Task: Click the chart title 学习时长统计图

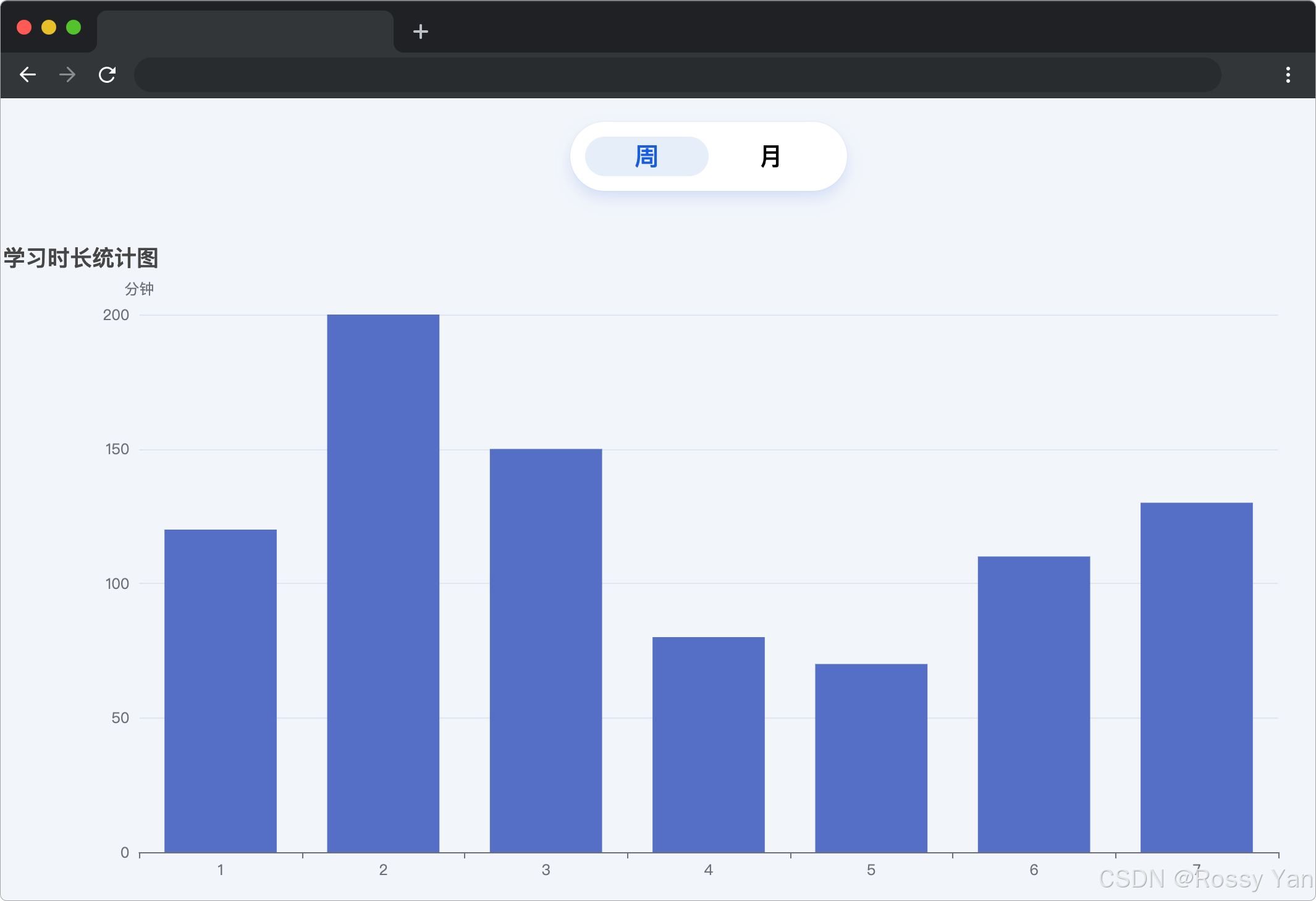Action: point(80,259)
